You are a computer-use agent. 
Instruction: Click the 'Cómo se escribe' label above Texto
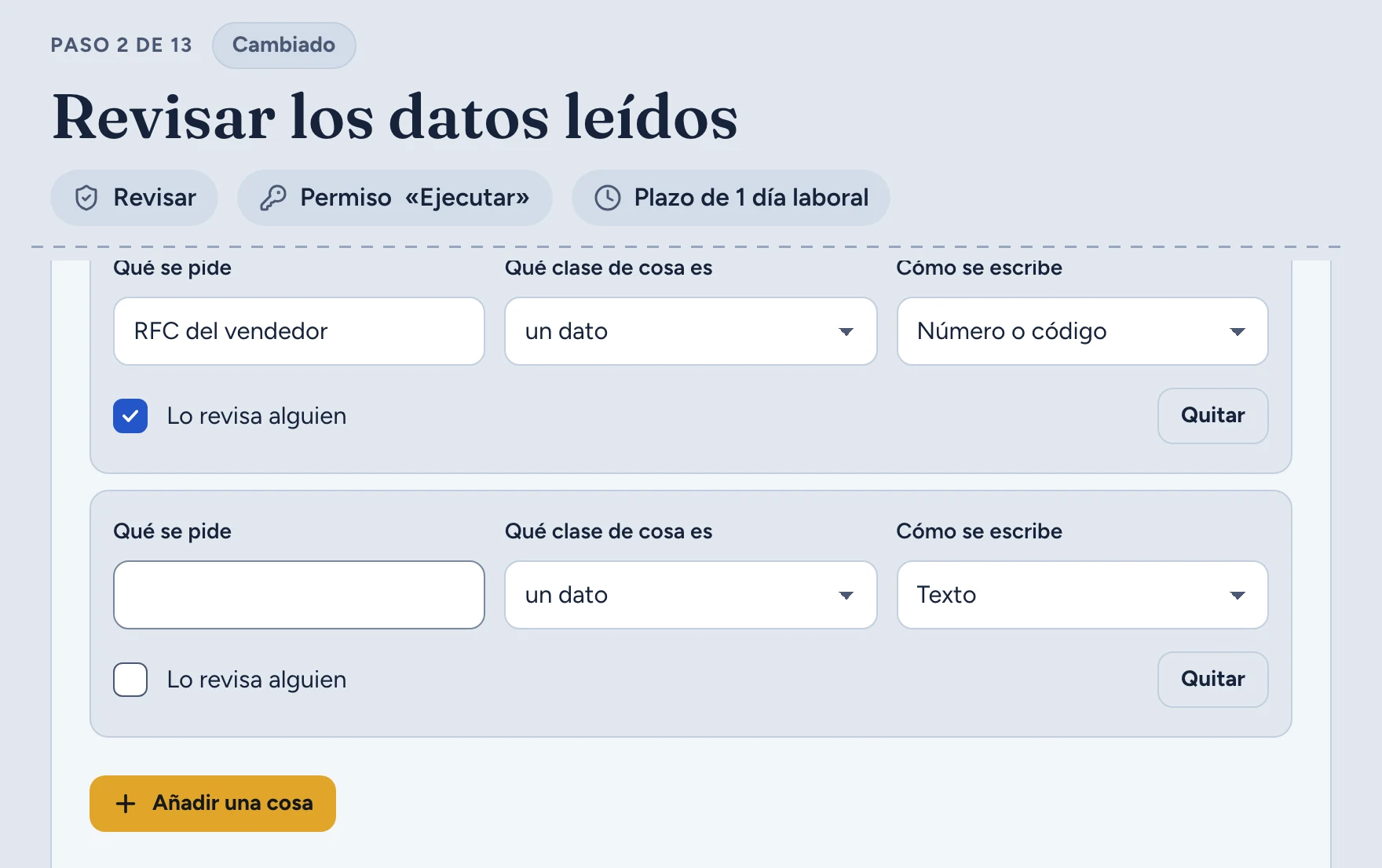(979, 531)
